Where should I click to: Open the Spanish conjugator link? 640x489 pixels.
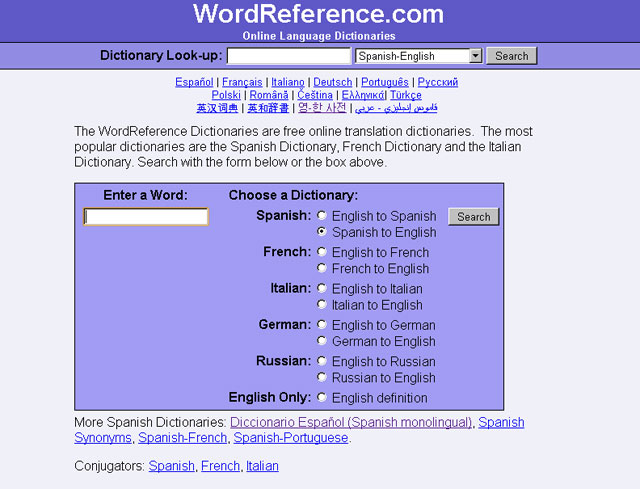[171, 466]
